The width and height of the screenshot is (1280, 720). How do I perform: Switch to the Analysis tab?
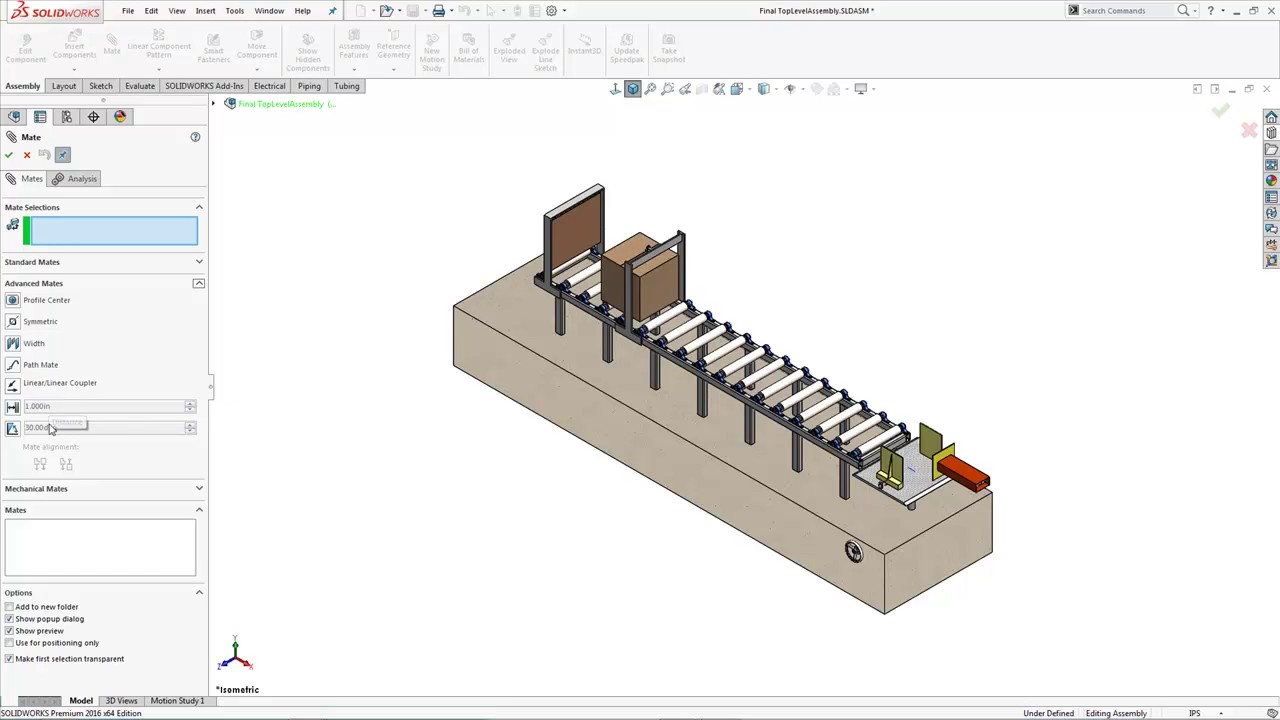click(x=74, y=179)
